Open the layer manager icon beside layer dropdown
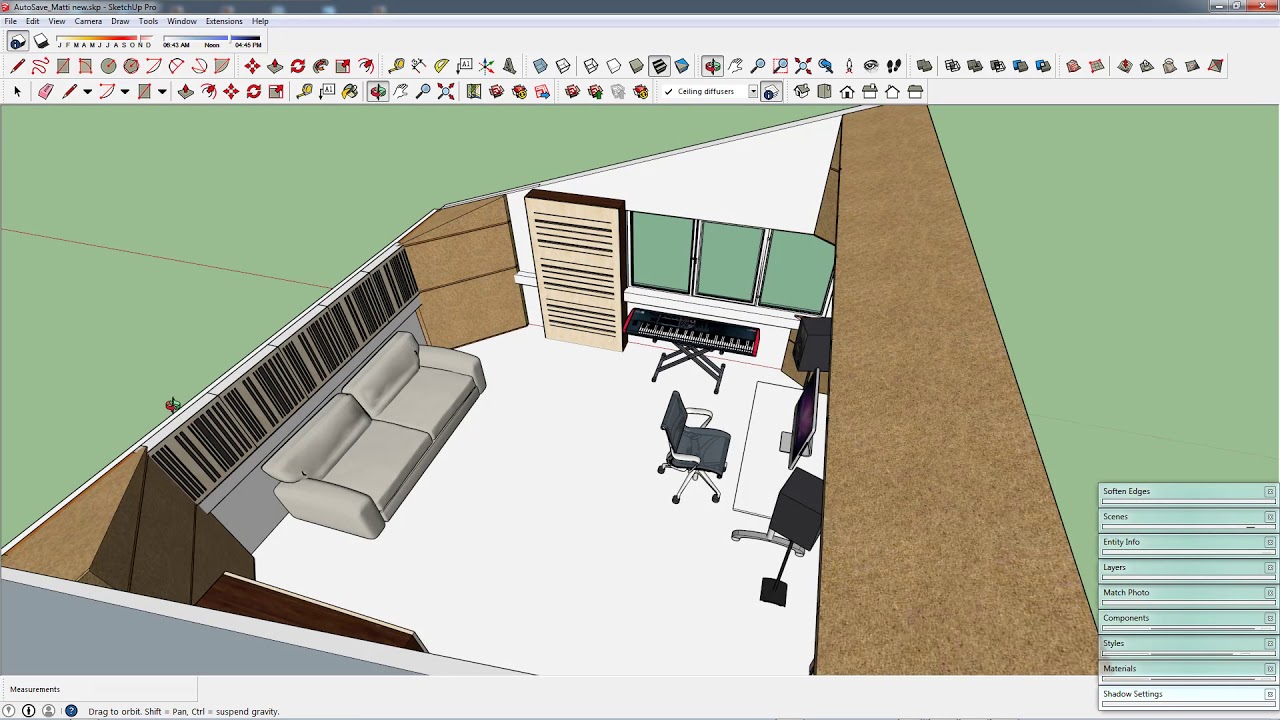The image size is (1280, 720). [770, 92]
